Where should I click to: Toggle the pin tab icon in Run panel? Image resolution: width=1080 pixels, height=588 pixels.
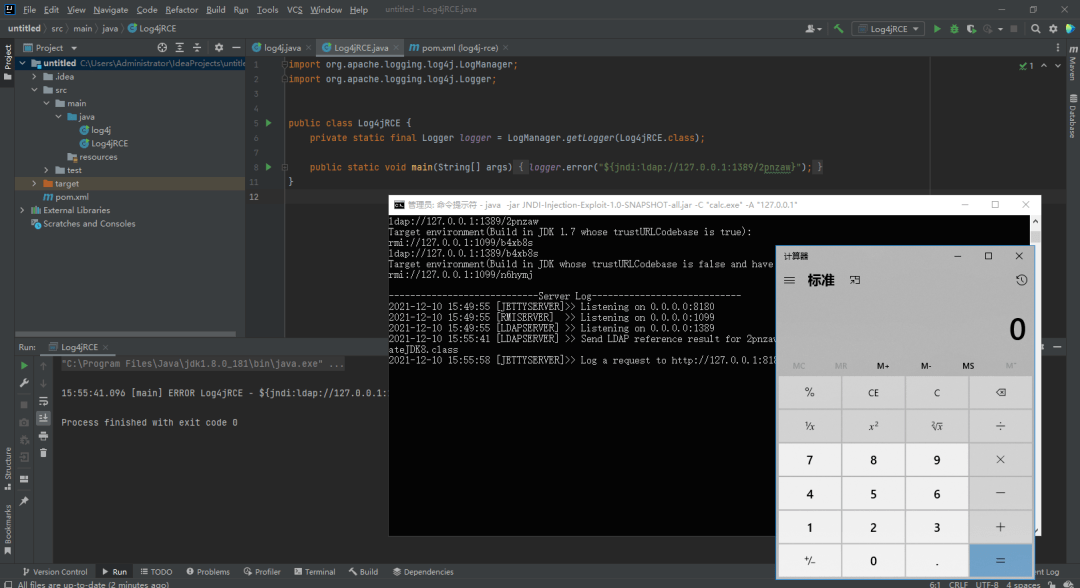click(x=24, y=501)
